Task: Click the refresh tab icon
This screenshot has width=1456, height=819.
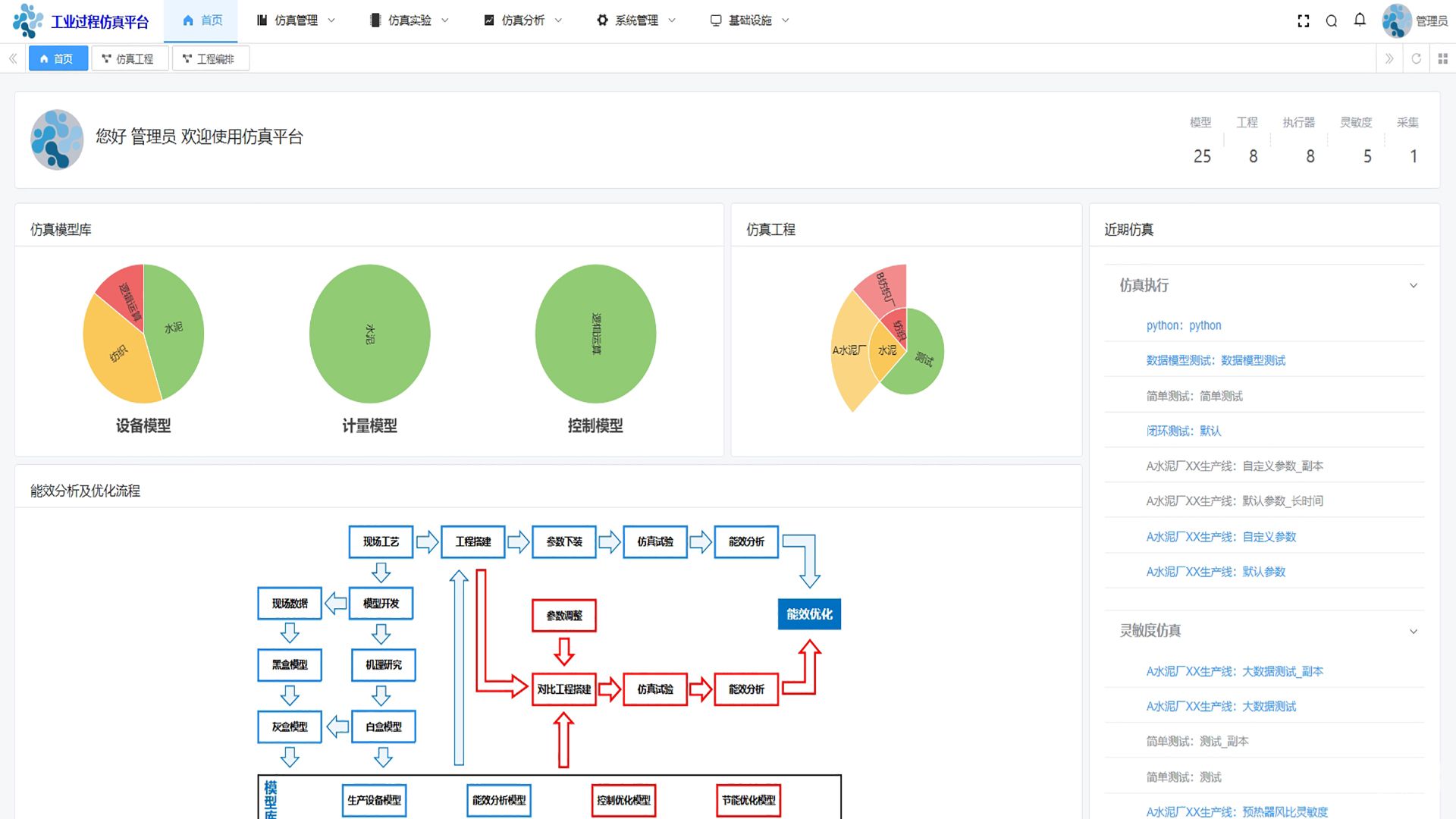Action: (x=1415, y=59)
